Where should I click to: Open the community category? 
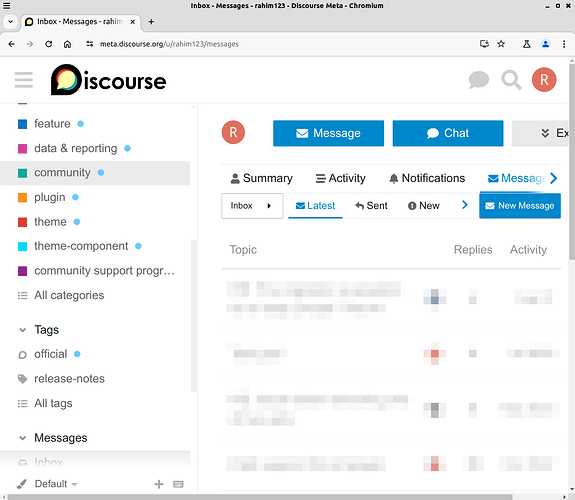[95, 173]
